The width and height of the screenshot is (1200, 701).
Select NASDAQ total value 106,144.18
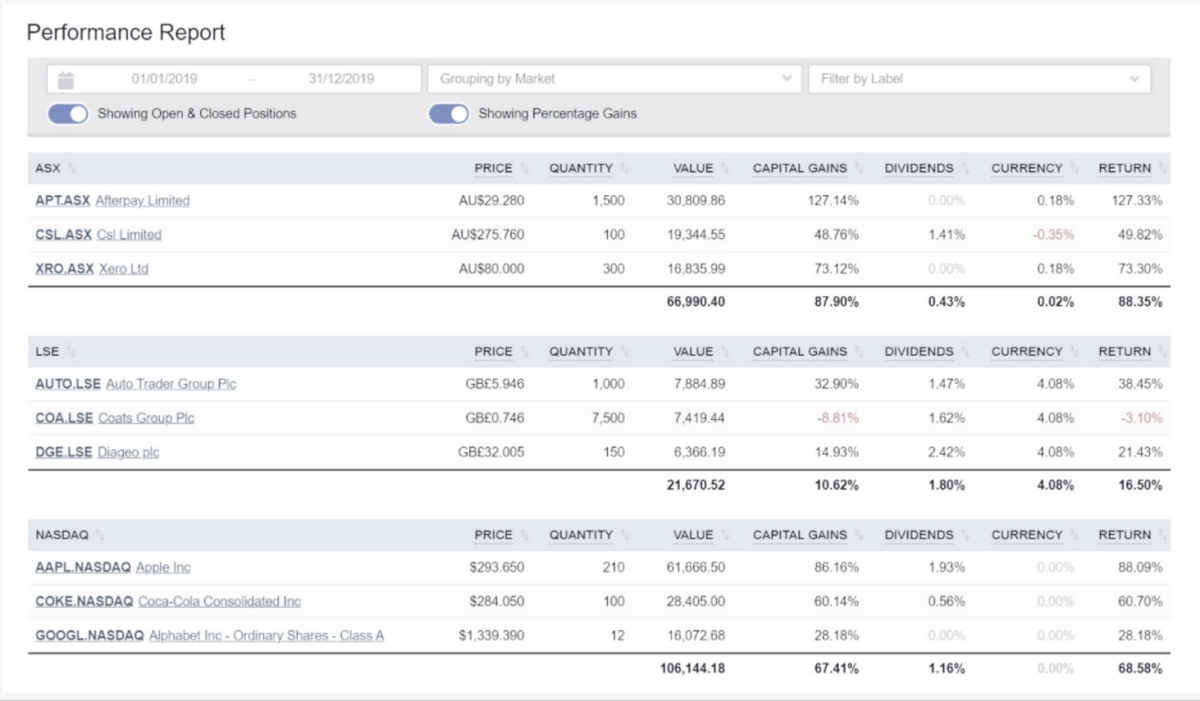[x=692, y=669]
